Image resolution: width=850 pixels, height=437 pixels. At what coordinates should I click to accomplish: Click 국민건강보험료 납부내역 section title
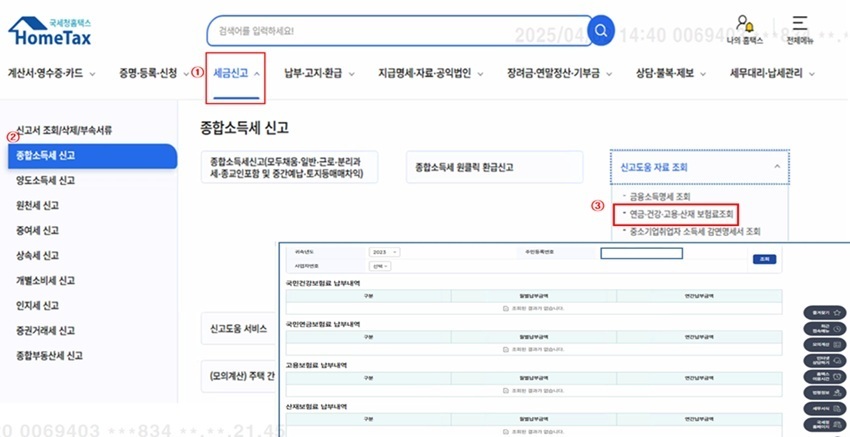tap(323, 283)
